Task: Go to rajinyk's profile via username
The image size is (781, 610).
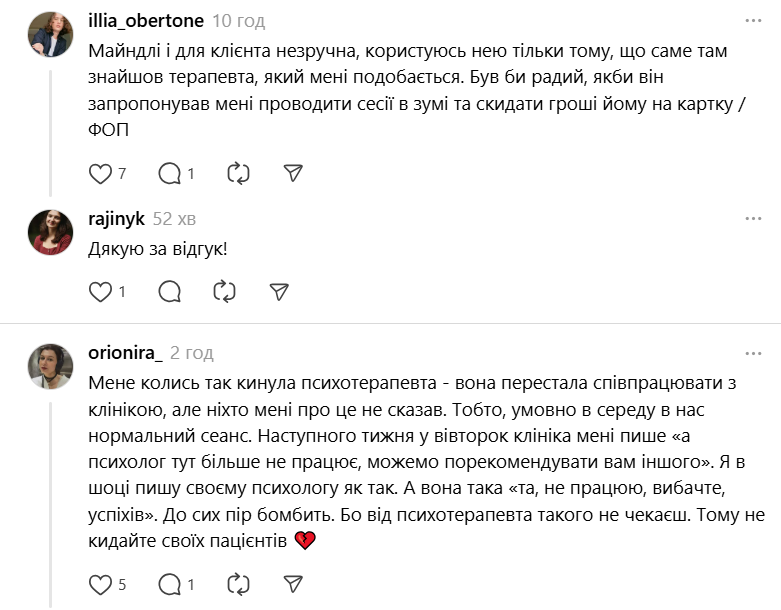Action: coord(116,219)
